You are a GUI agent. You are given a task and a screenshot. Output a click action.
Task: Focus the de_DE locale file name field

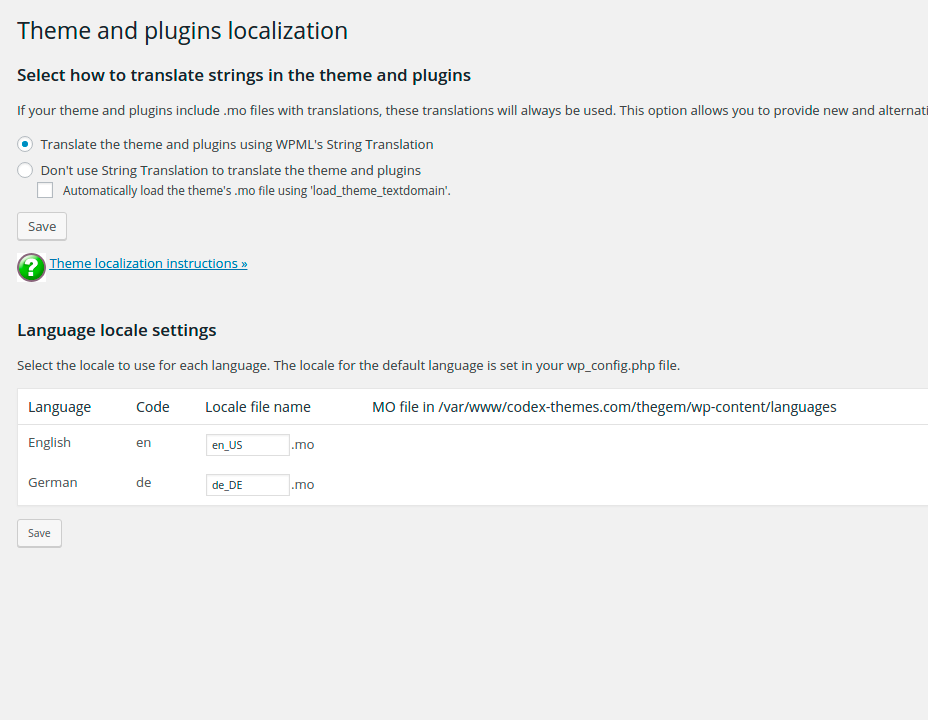pyautogui.click(x=247, y=485)
